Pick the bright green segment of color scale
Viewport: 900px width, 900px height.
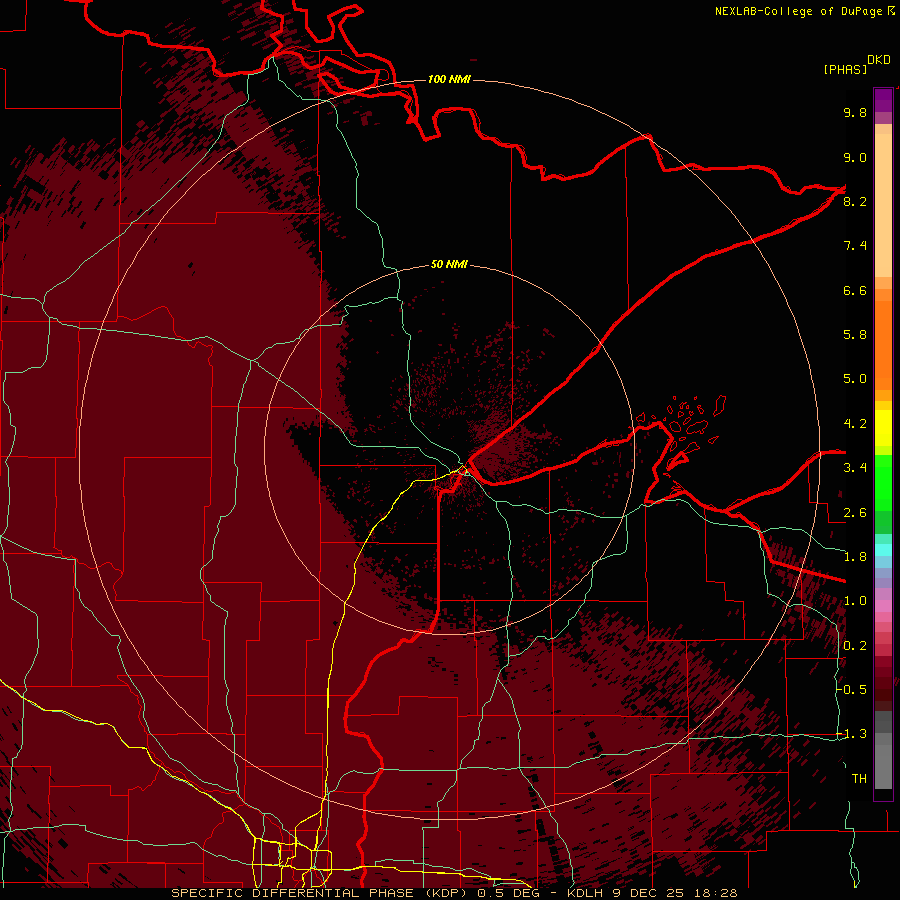883,483
